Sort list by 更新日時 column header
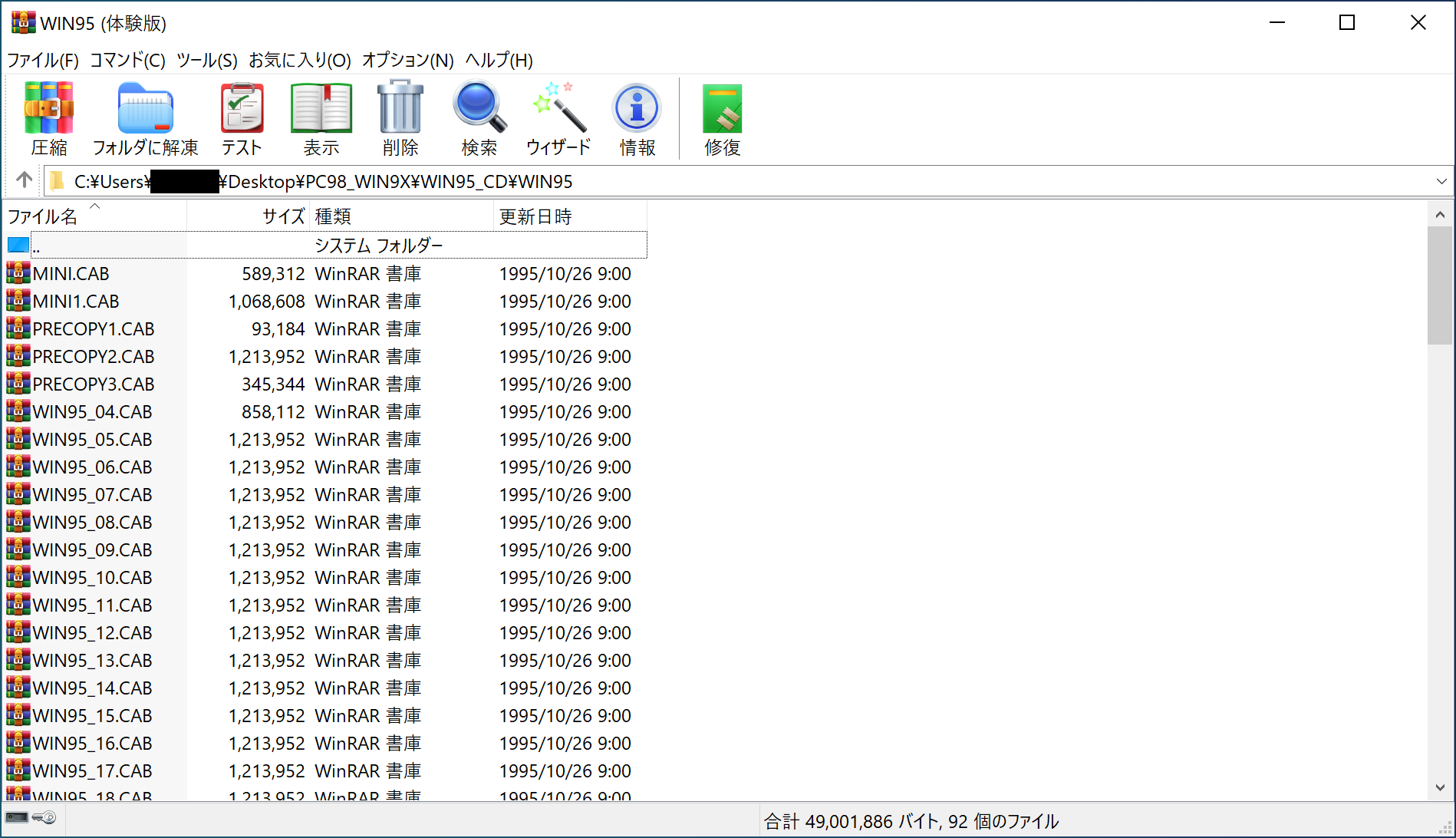This screenshot has width=1456, height=838. click(x=570, y=216)
